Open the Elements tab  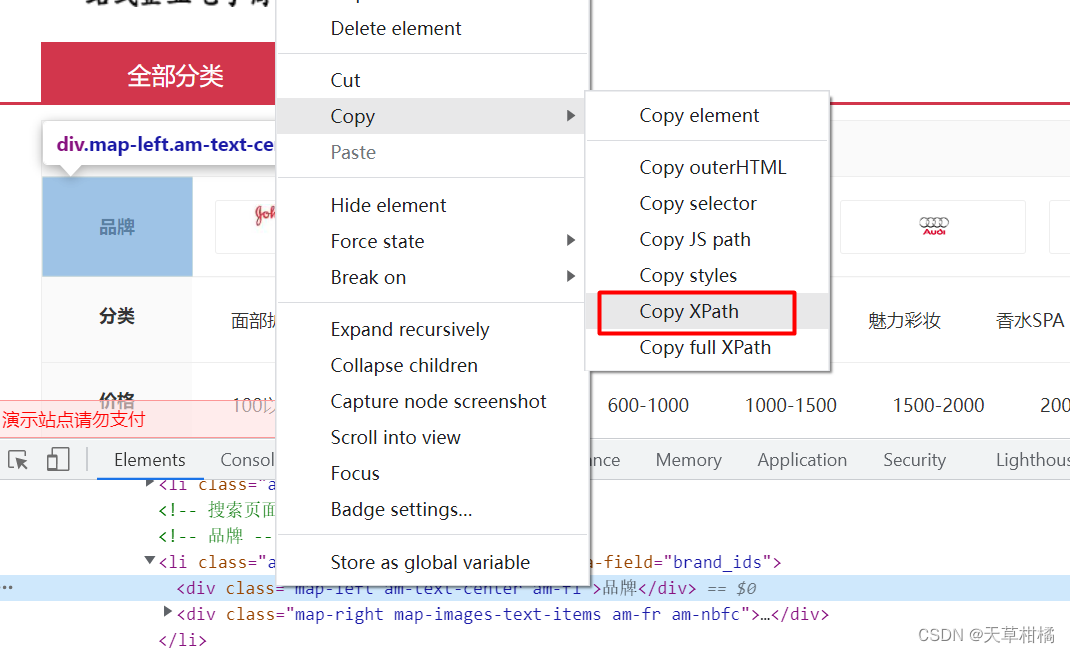coord(149,460)
